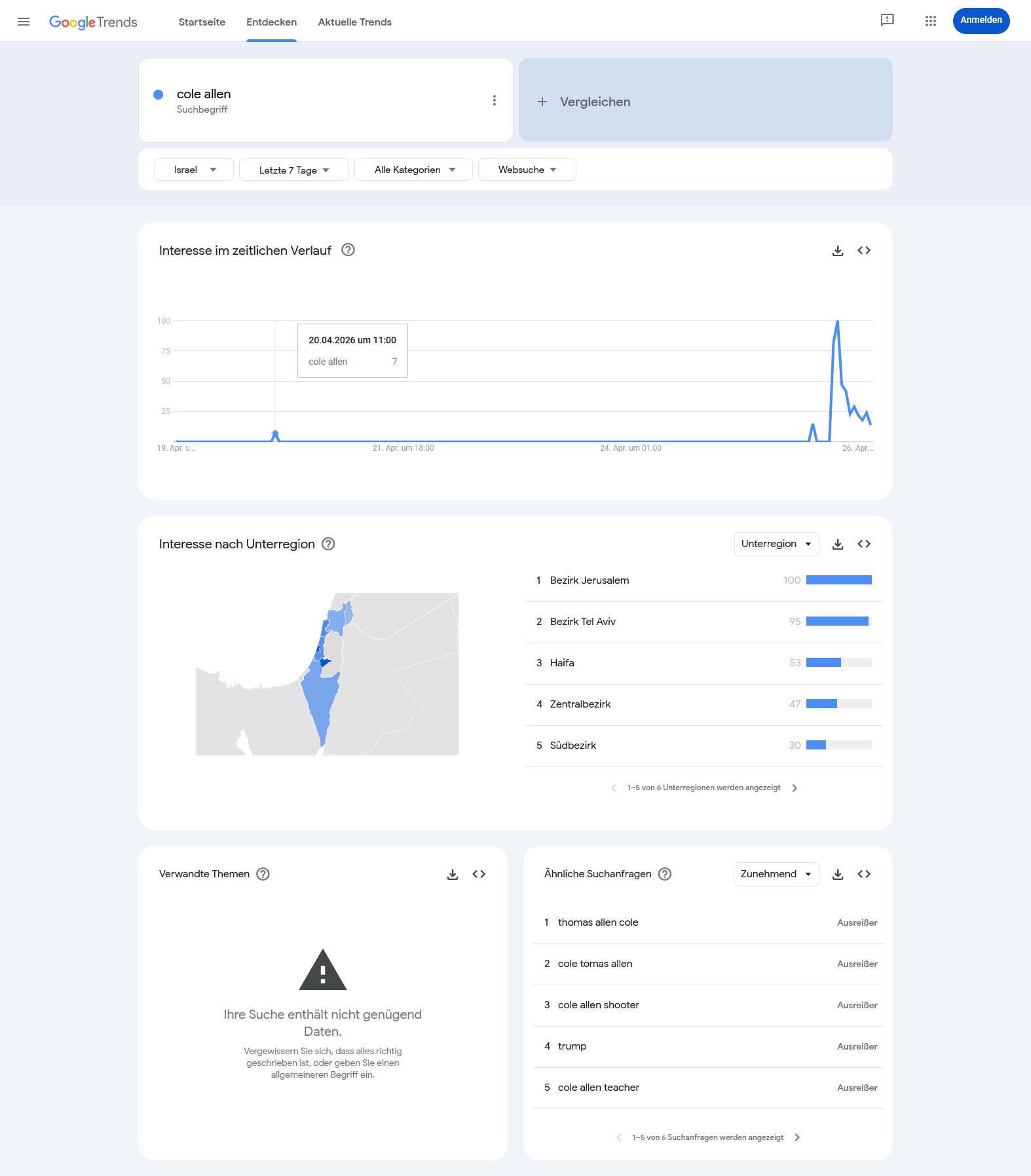Open the Google apps grid
This screenshot has width=1031, height=1176.
(x=931, y=21)
